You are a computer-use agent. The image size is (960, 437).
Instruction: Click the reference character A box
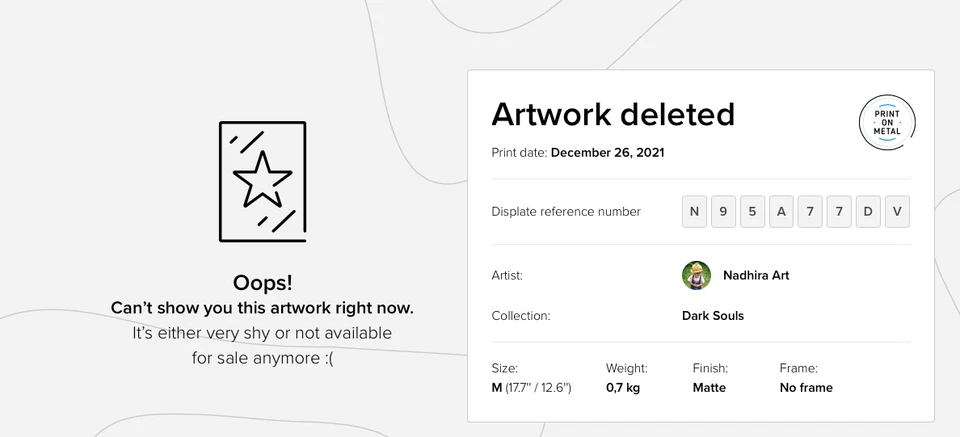(x=781, y=212)
